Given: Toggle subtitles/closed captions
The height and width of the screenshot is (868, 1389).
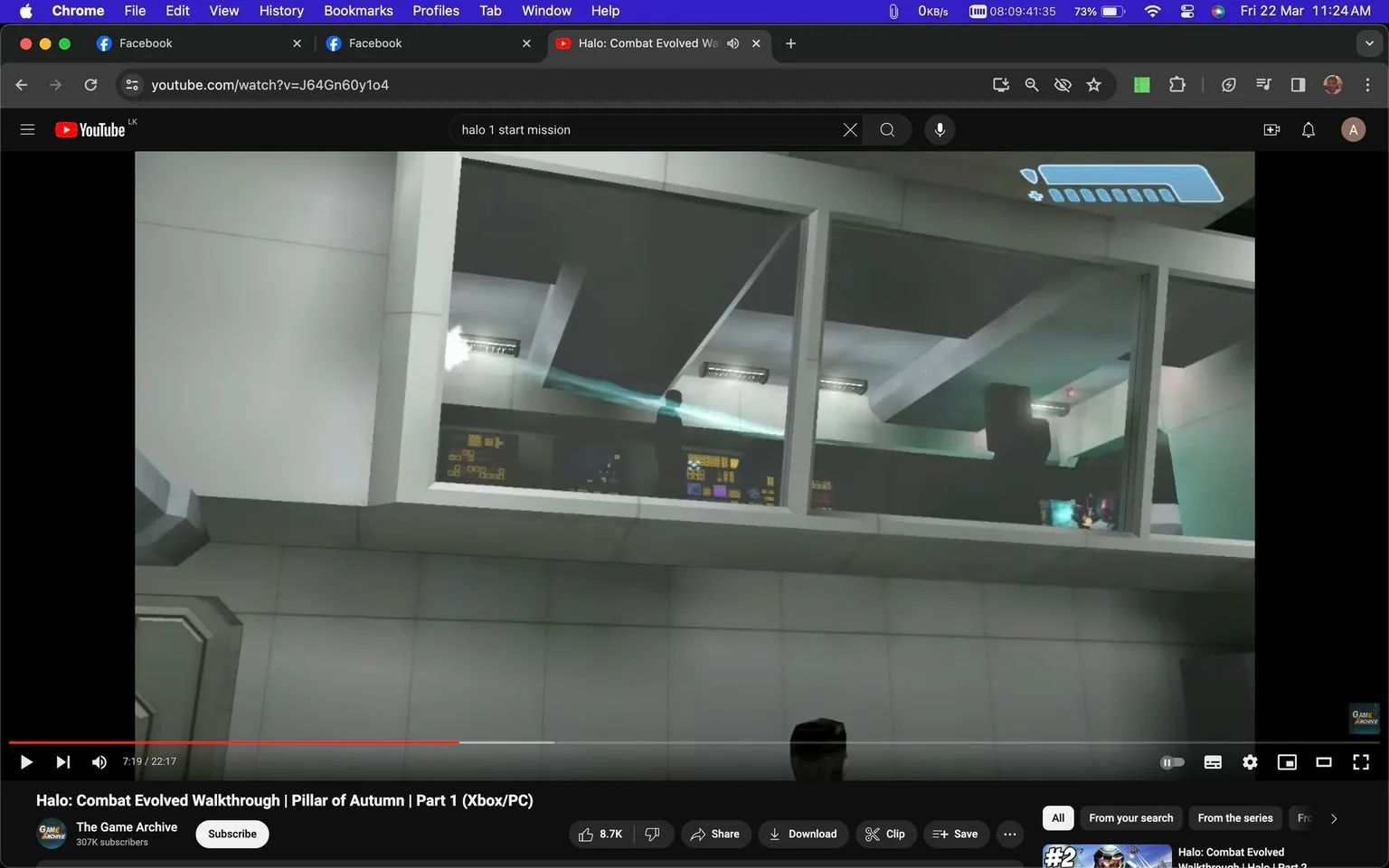Looking at the screenshot, I should 1213,762.
